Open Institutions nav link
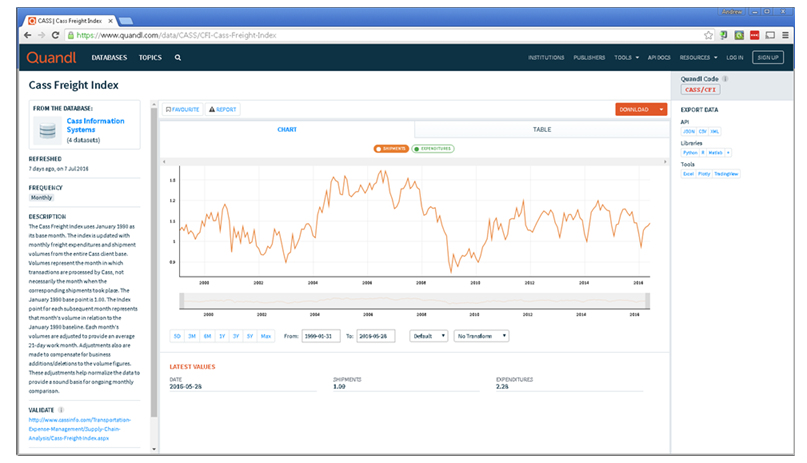The image size is (807, 463). click(546, 58)
